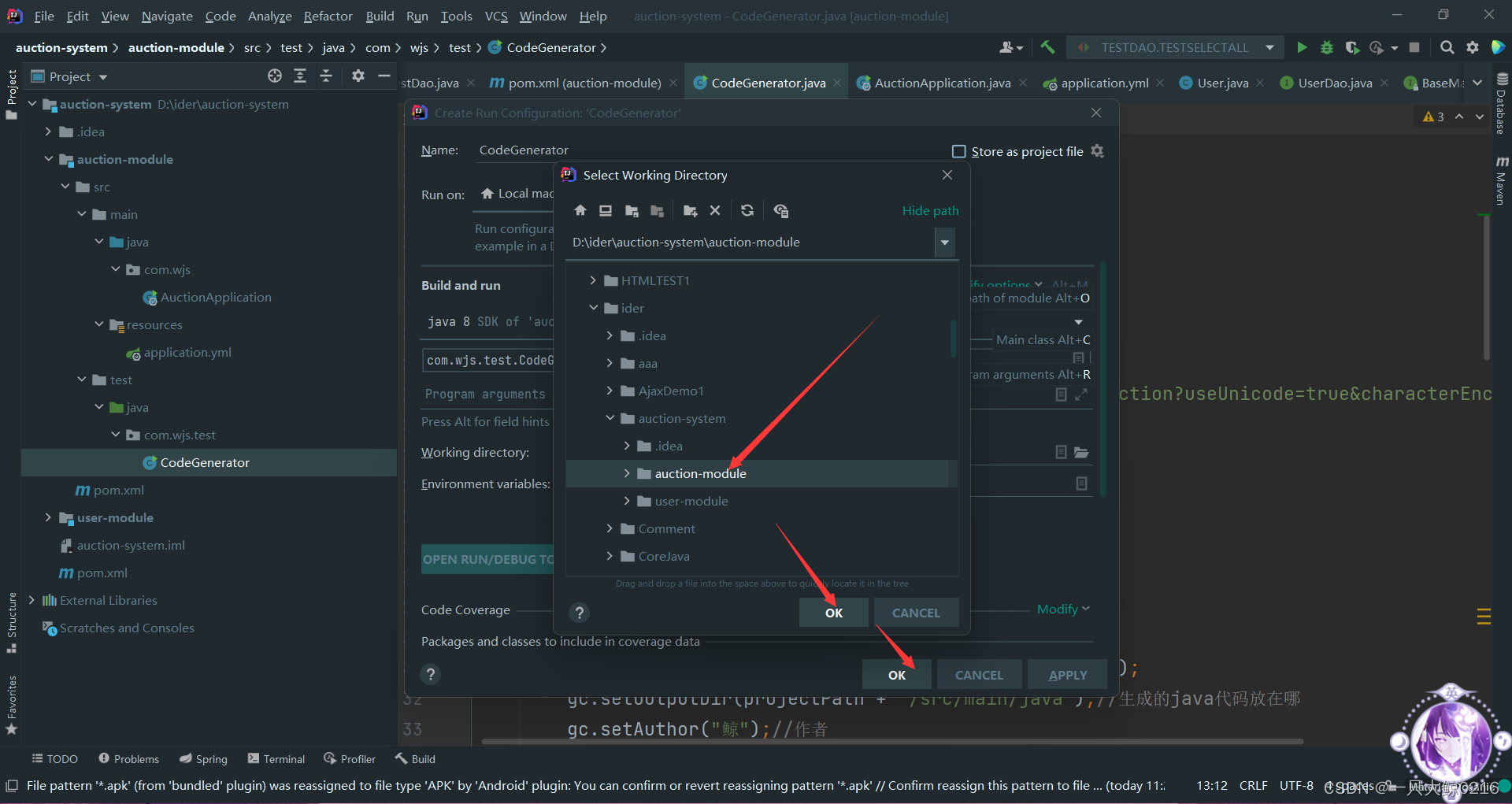Run with coverage icon in main toolbar
The height and width of the screenshot is (804, 1512).
tap(1352, 47)
